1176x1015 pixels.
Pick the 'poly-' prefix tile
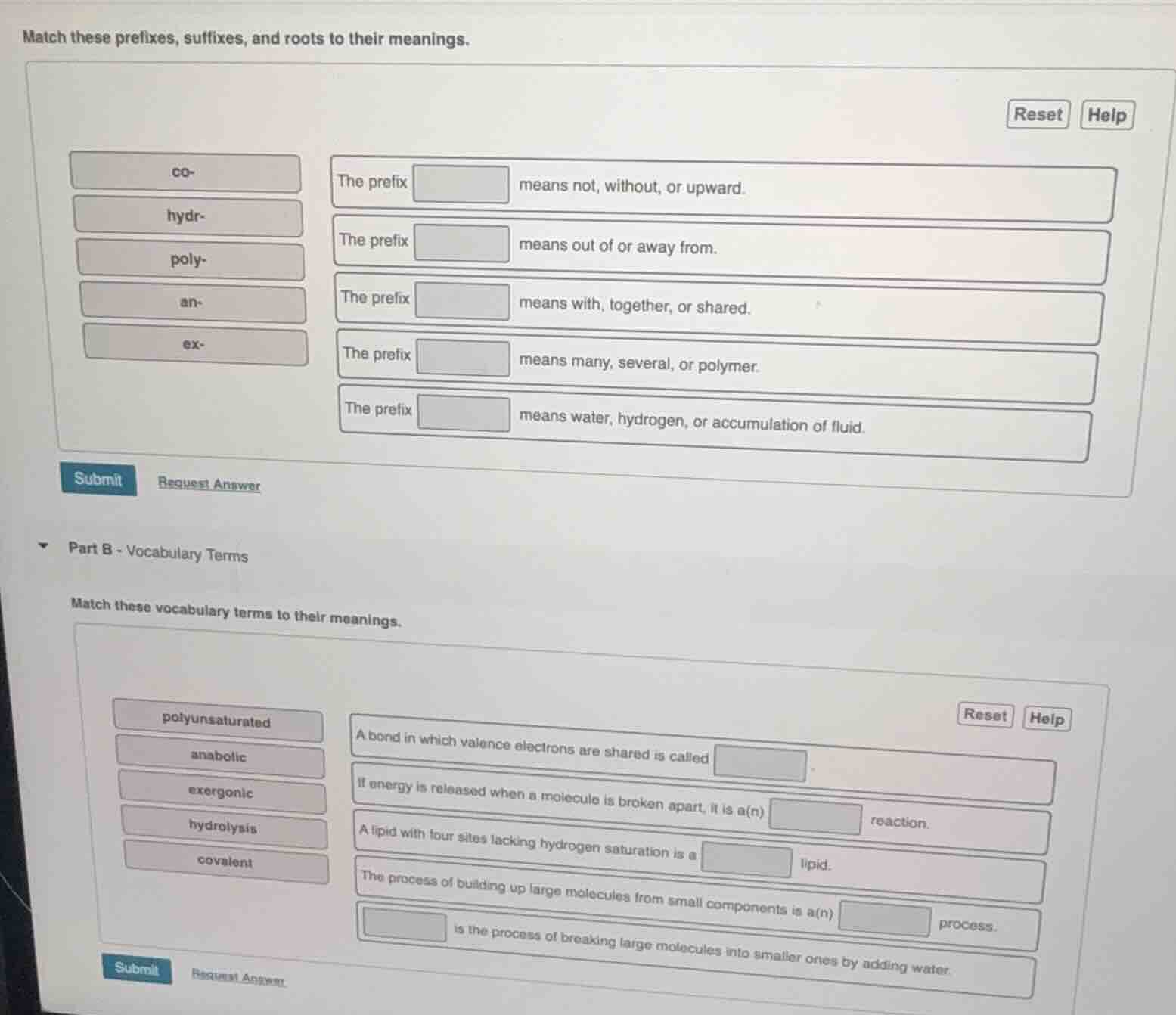190,260
